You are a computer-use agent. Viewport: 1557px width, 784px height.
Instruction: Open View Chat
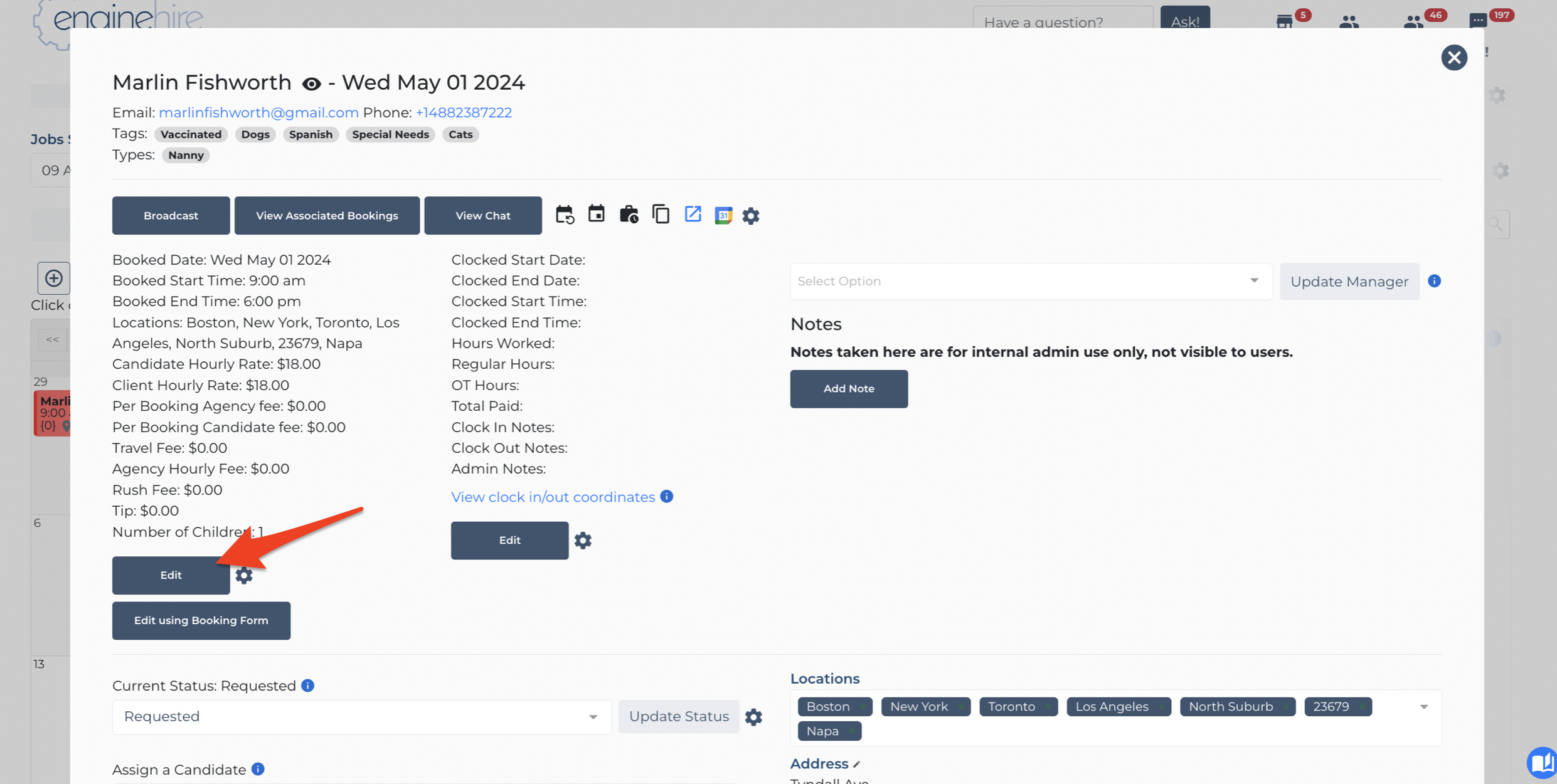(482, 216)
